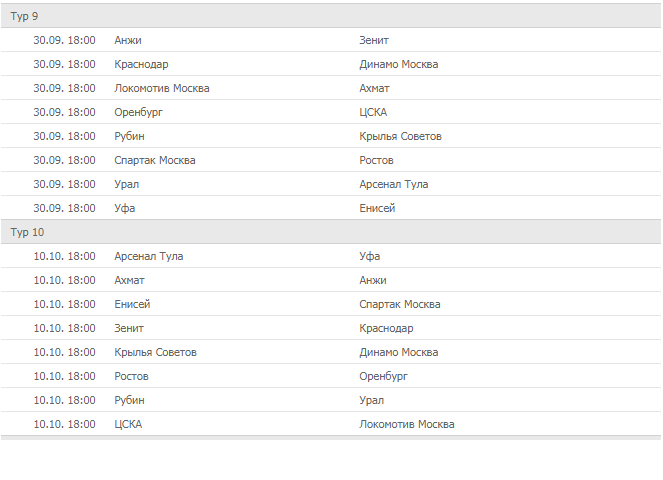663x480 pixels.
Task: Click team name Краснодар in Тур 9
Action: [x=142, y=64]
